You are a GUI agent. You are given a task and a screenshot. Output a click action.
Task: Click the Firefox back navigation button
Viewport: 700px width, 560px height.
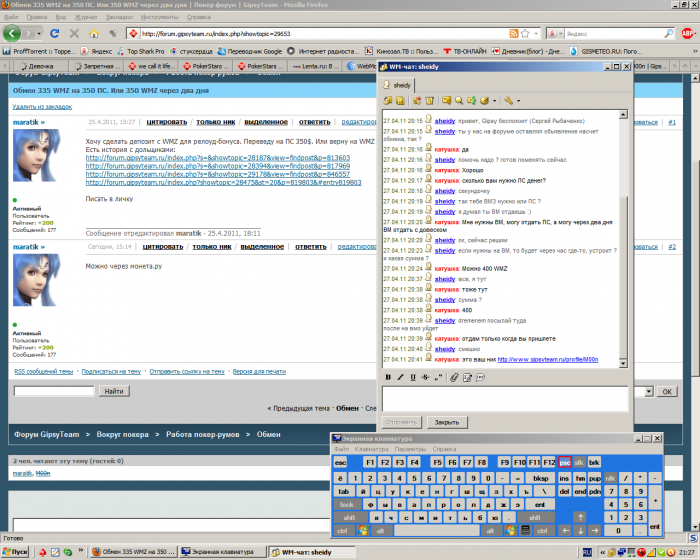click(x=12, y=33)
